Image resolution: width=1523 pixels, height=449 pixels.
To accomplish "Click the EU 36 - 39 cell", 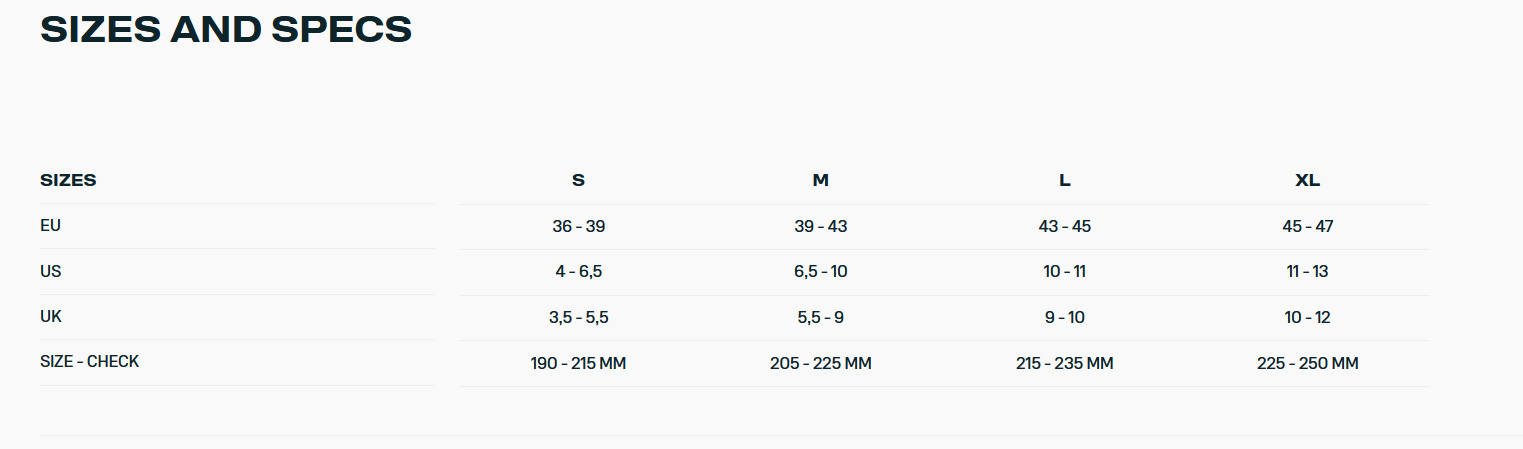I will coord(579,227).
